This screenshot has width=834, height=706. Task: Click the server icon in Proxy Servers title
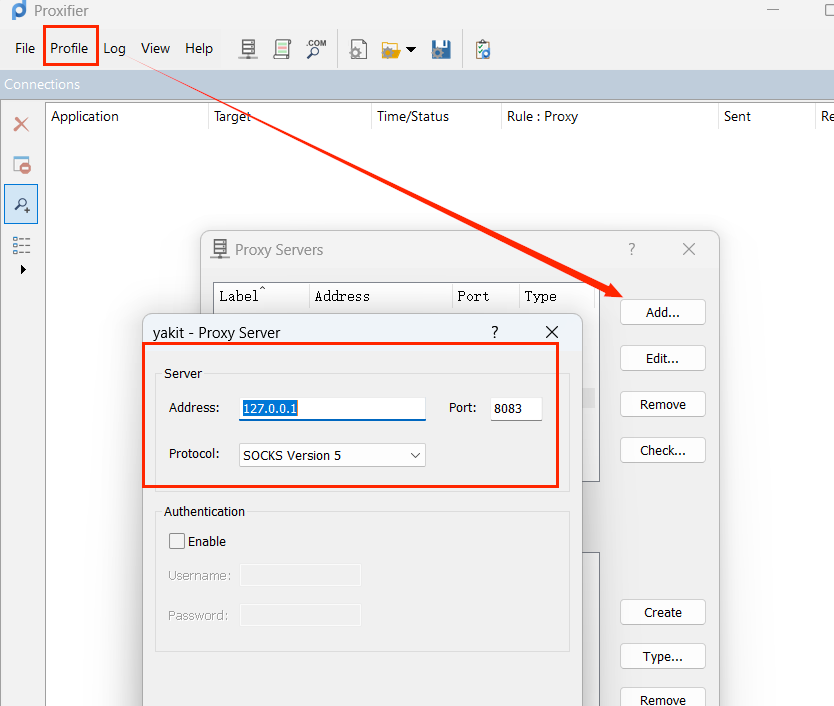(x=220, y=249)
